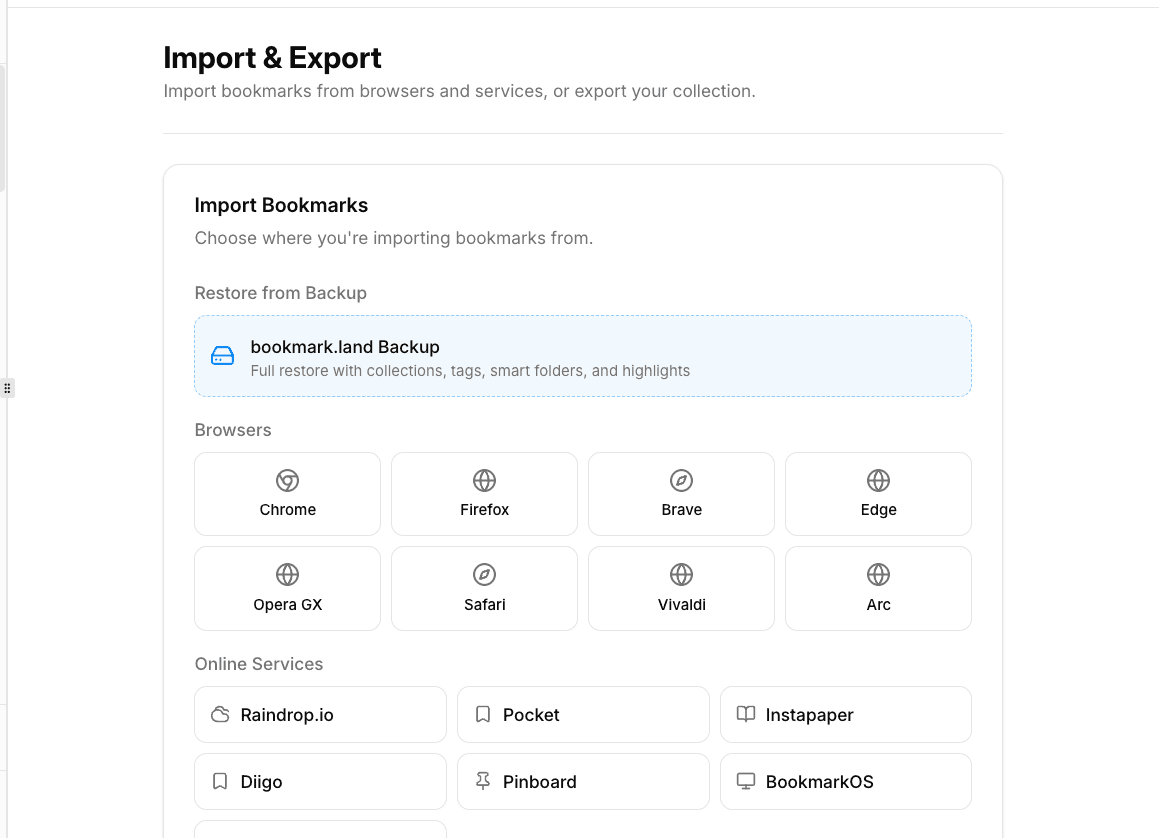The width and height of the screenshot is (1159, 838).
Task: Import from Instapaper service
Action: tap(846, 715)
